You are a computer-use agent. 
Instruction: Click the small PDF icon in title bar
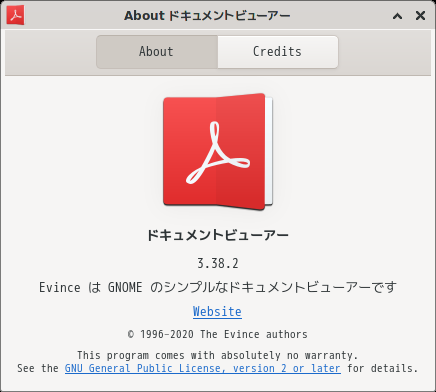tap(15, 15)
